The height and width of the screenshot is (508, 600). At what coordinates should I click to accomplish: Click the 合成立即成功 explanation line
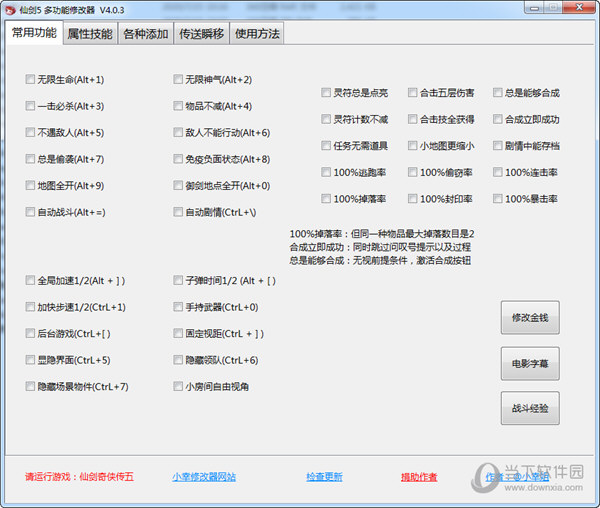[x=380, y=247]
